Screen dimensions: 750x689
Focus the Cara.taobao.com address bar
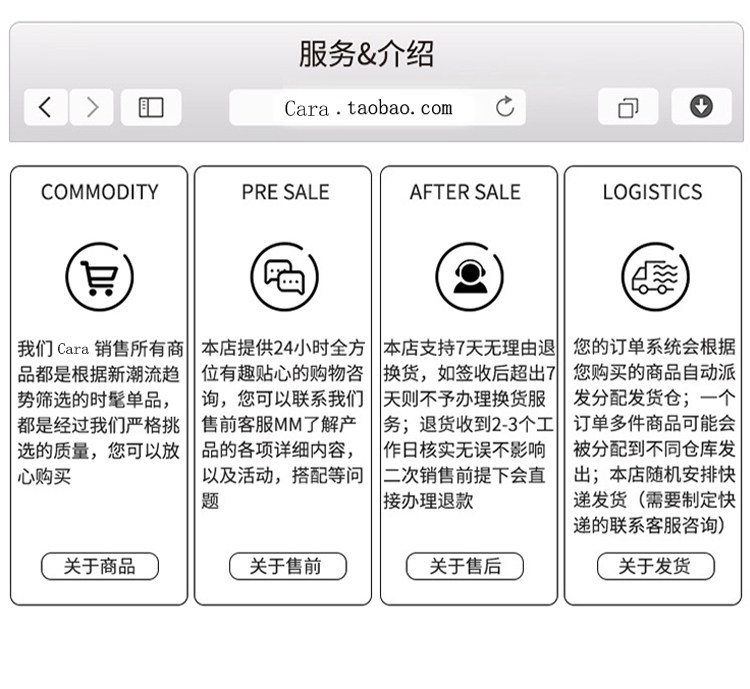(x=377, y=107)
